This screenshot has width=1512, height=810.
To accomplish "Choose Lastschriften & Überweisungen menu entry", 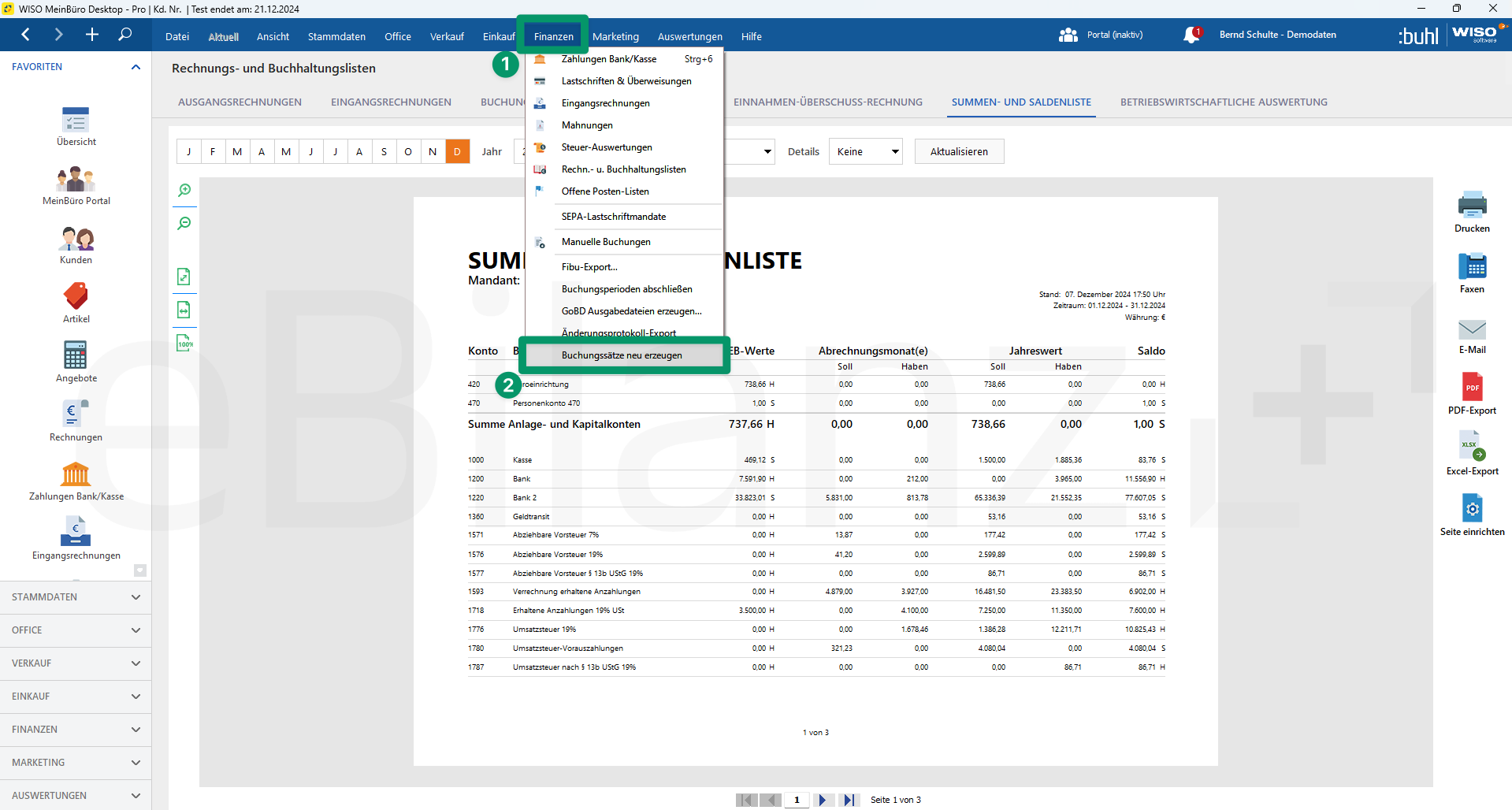I will point(624,81).
